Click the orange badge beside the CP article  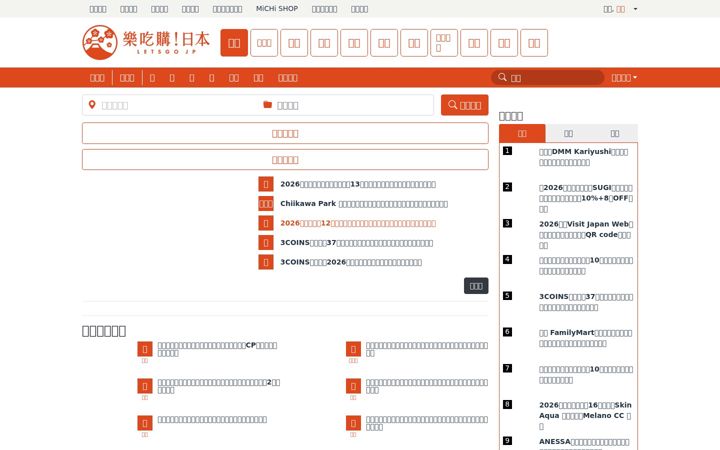(145, 349)
